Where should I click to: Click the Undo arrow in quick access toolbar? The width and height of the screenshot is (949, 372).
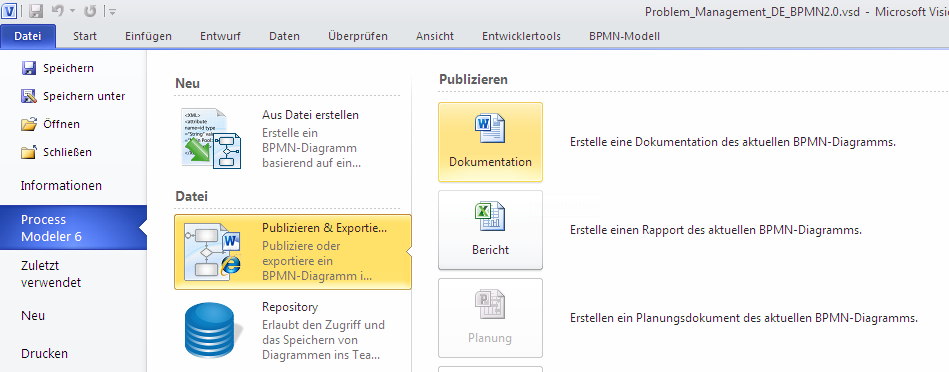pos(57,11)
